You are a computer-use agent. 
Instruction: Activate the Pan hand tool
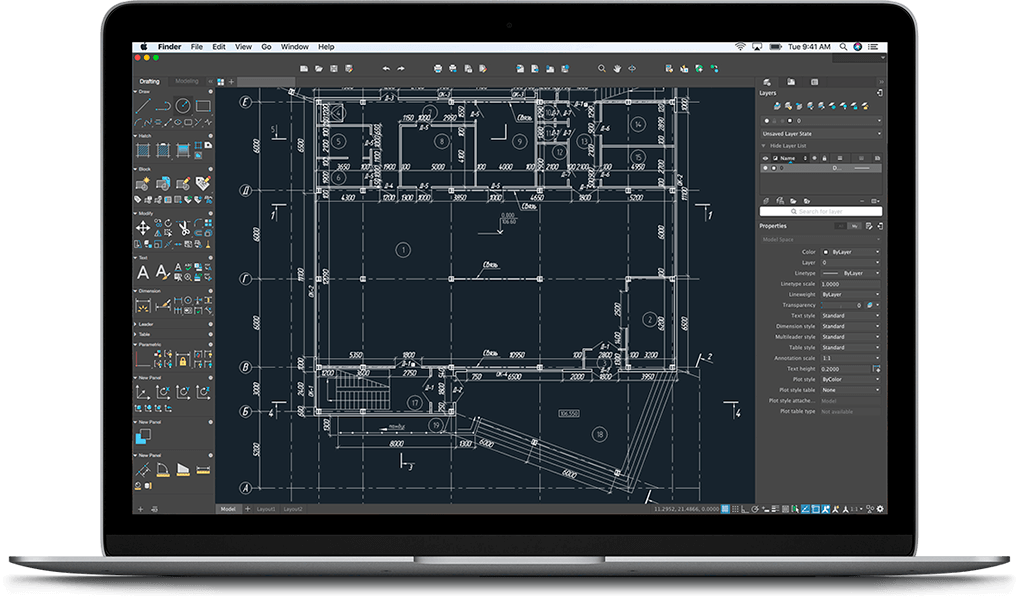(617, 69)
